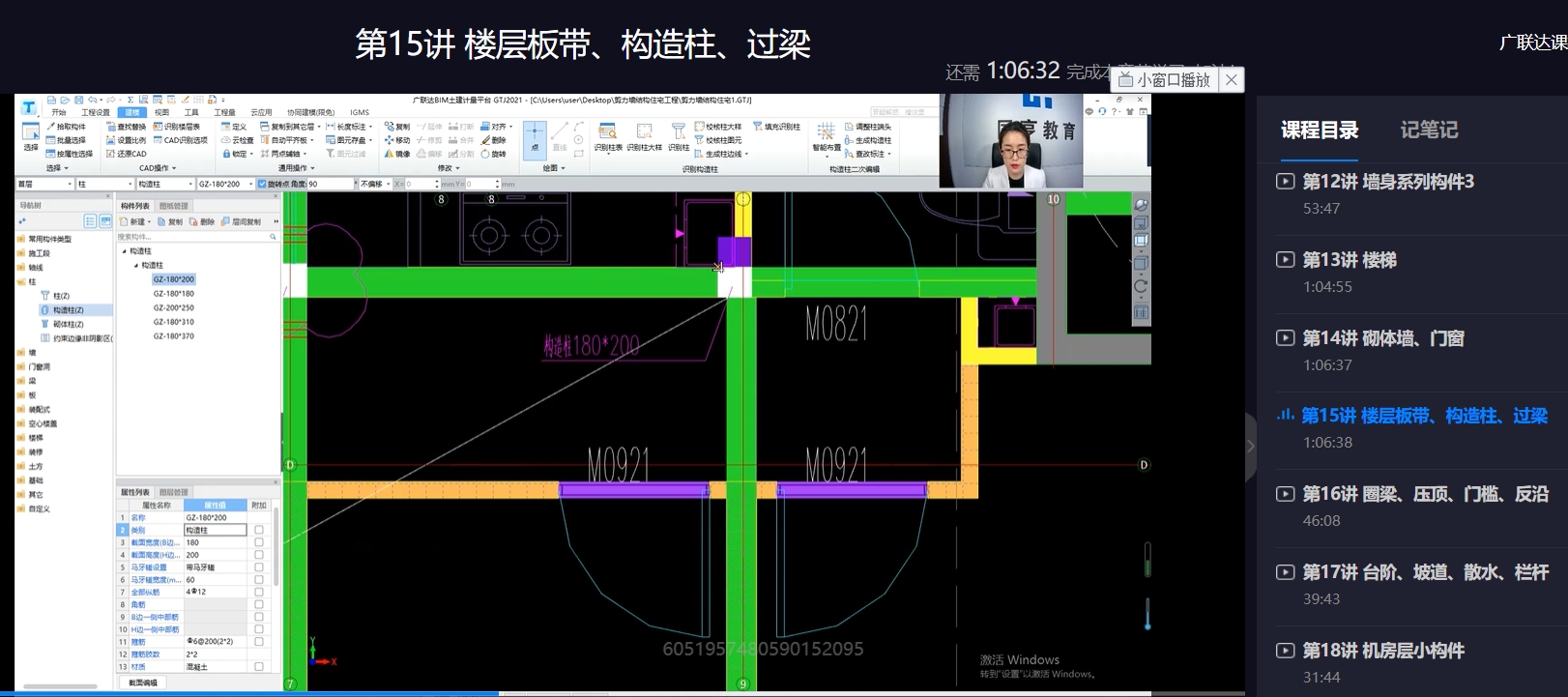Click the 设置比例 set scale tool

[x=127, y=140]
